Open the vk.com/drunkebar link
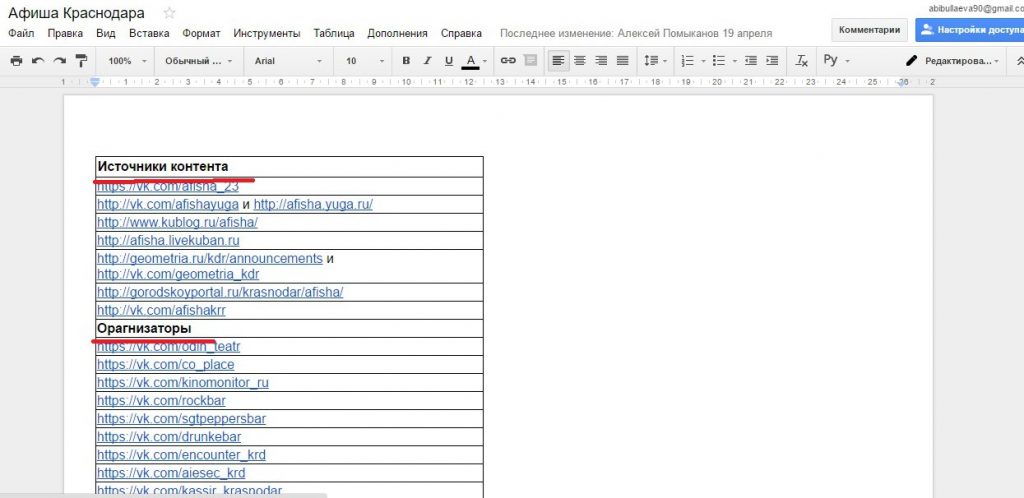Screen dimensions: 1024x498 pyautogui.click(x=168, y=437)
